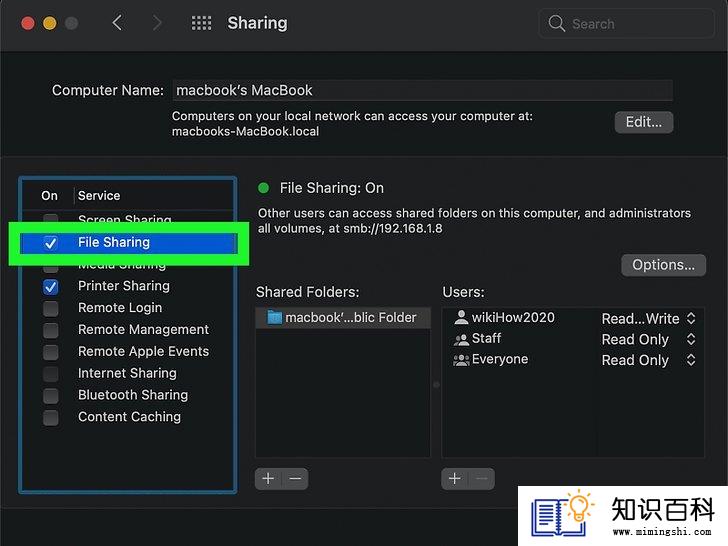This screenshot has height=546, width=728.
Task: Select the macbook's Public Folder entry
Action: (x=343, y=318)
